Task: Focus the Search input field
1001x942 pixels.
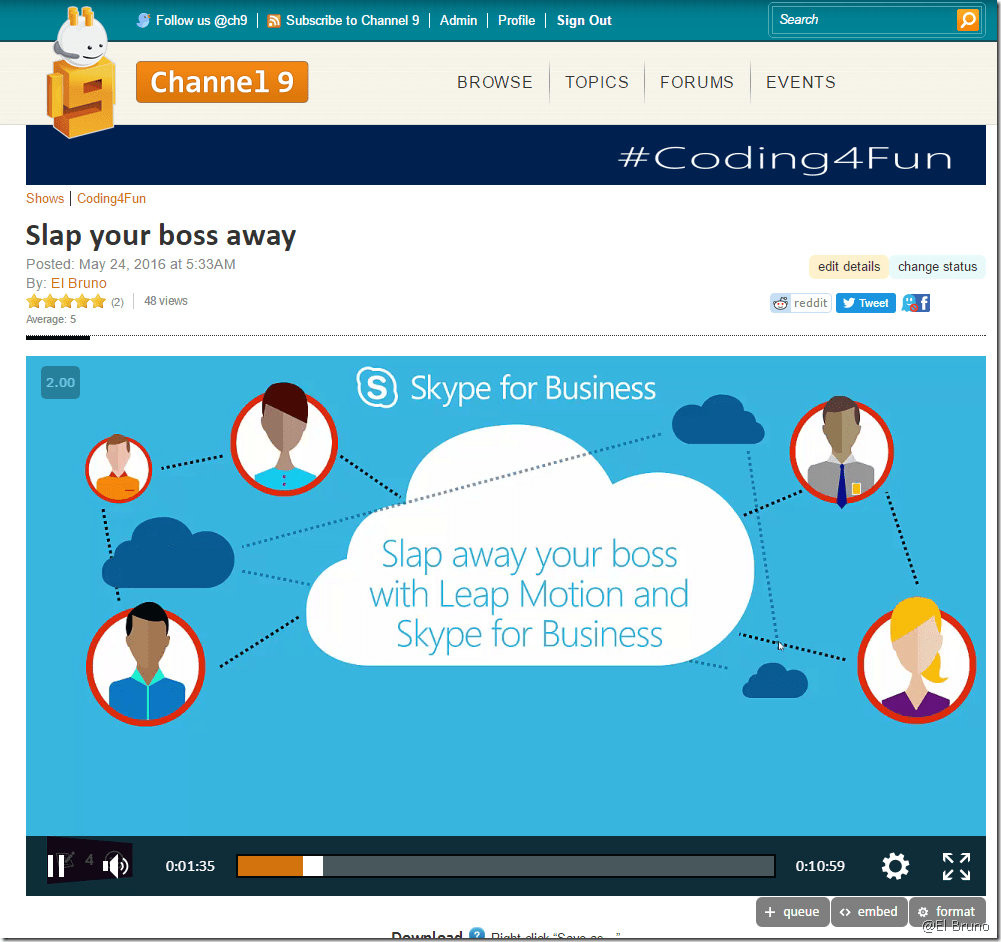Action: (863, 20)
